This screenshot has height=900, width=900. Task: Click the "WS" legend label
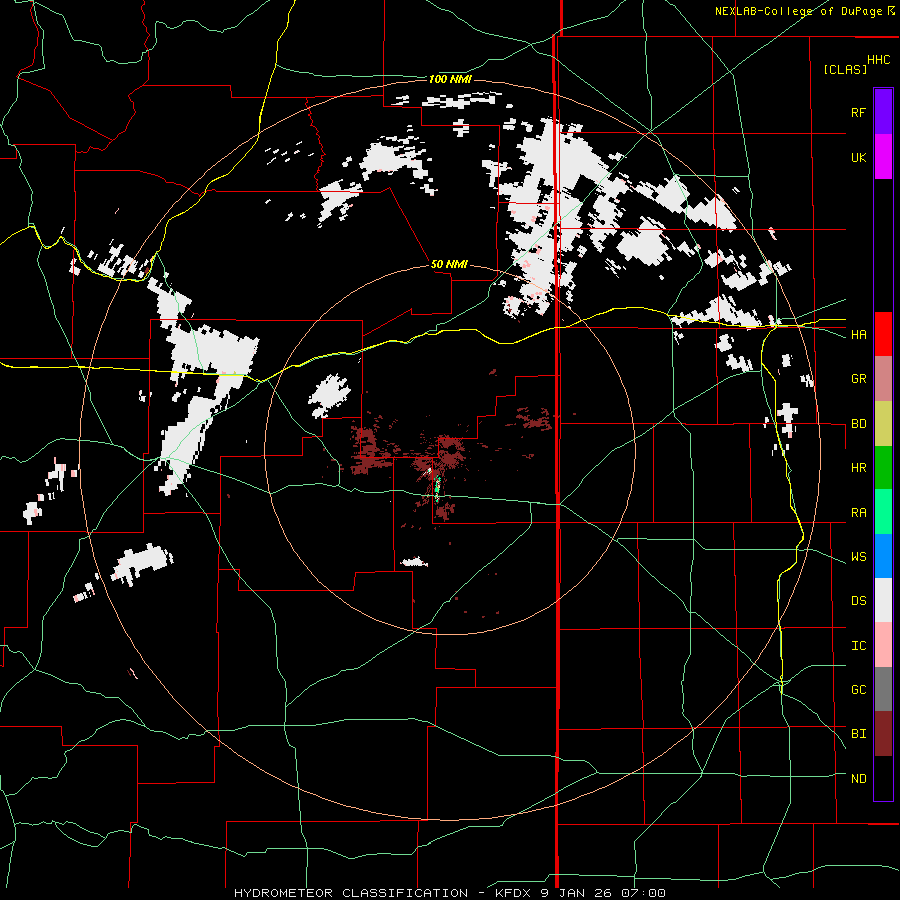[x=858, y=557]
